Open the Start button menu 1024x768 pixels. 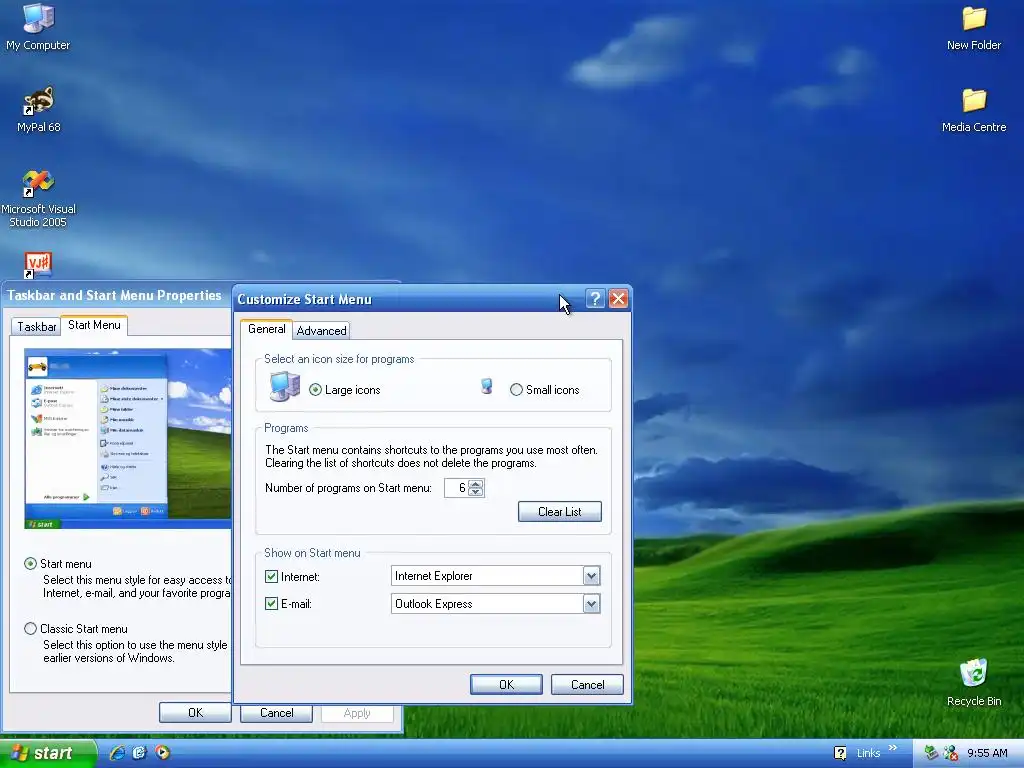[x=48, y=753]
